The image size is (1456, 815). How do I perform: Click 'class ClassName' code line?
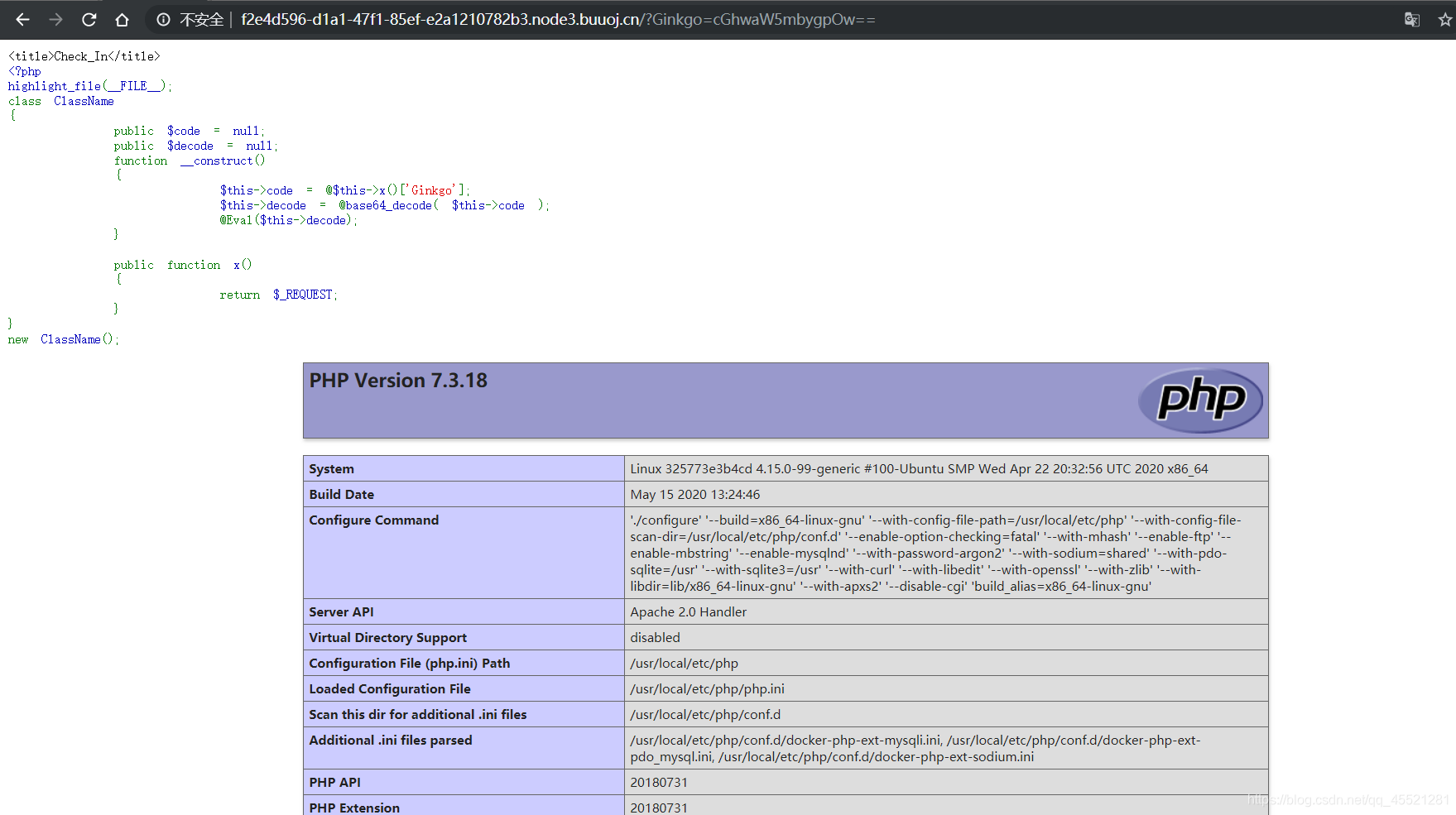[61, 101]
